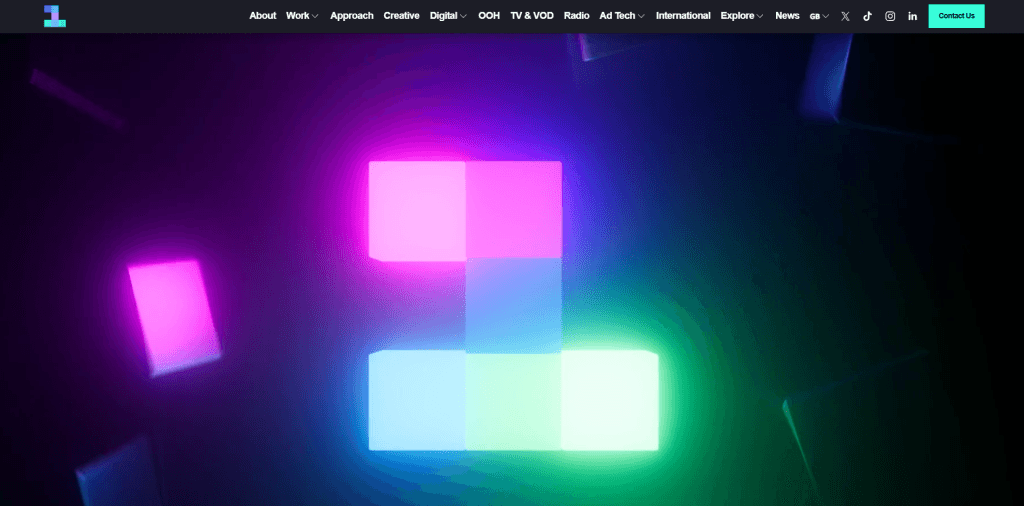Go to the Radio page
The width and height of the screenshot is (1024, 506).
[577, 16]
